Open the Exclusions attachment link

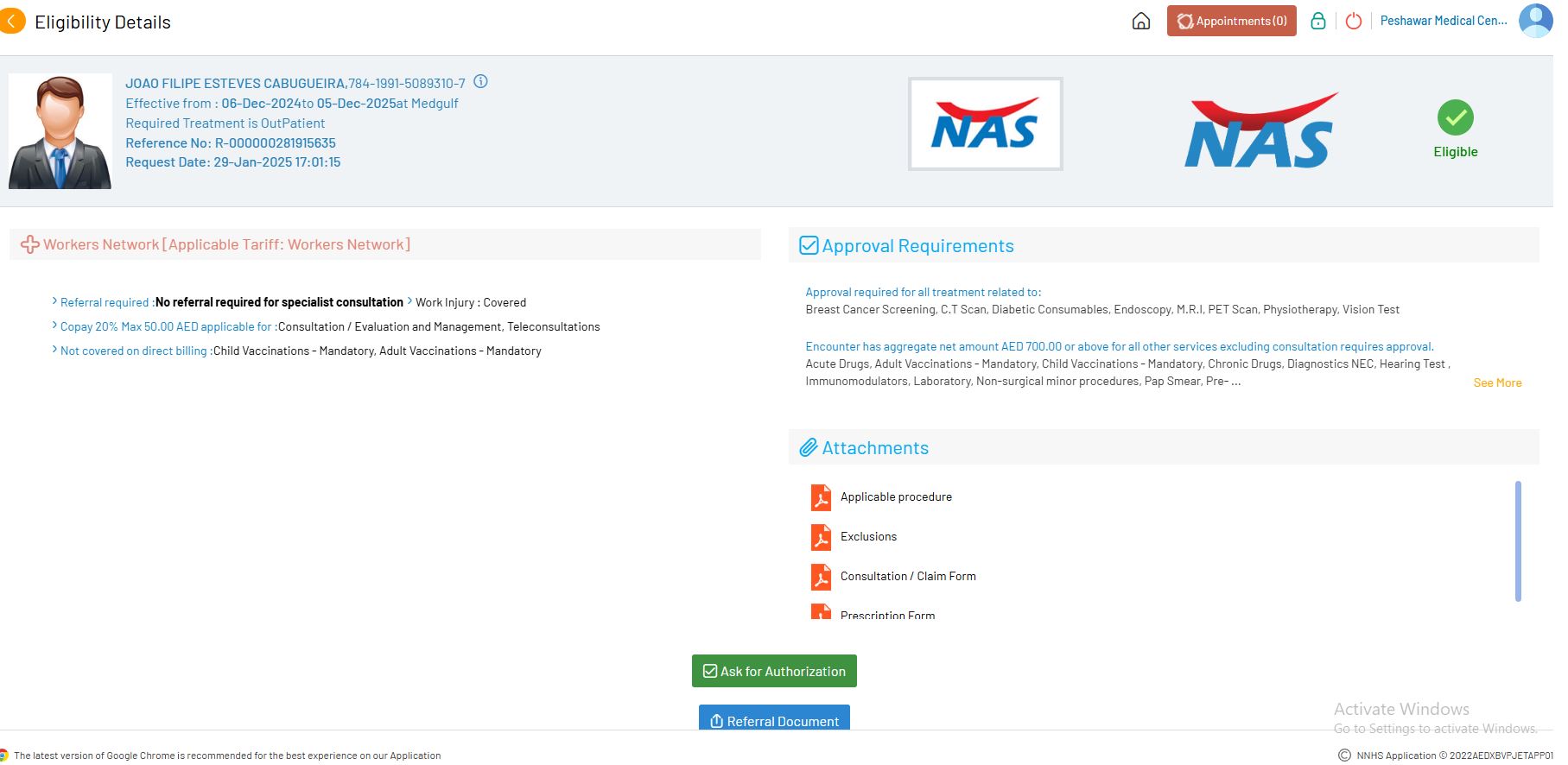(x=868, y=536)
